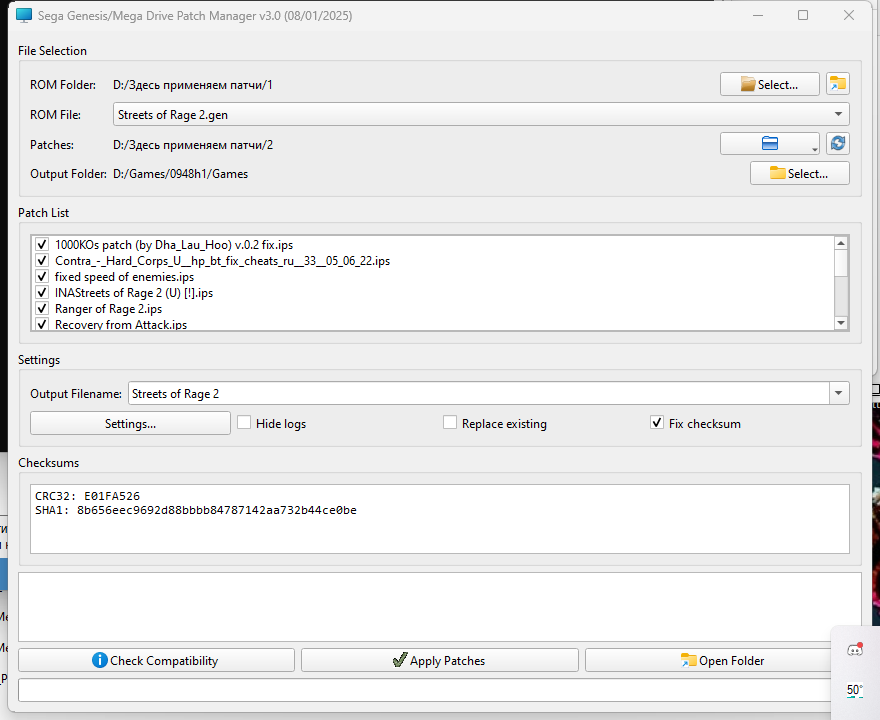Click the app monitor icon in title bar
Image resolution: width=880 pixels, height=720 pixels.
coord(24,16)
